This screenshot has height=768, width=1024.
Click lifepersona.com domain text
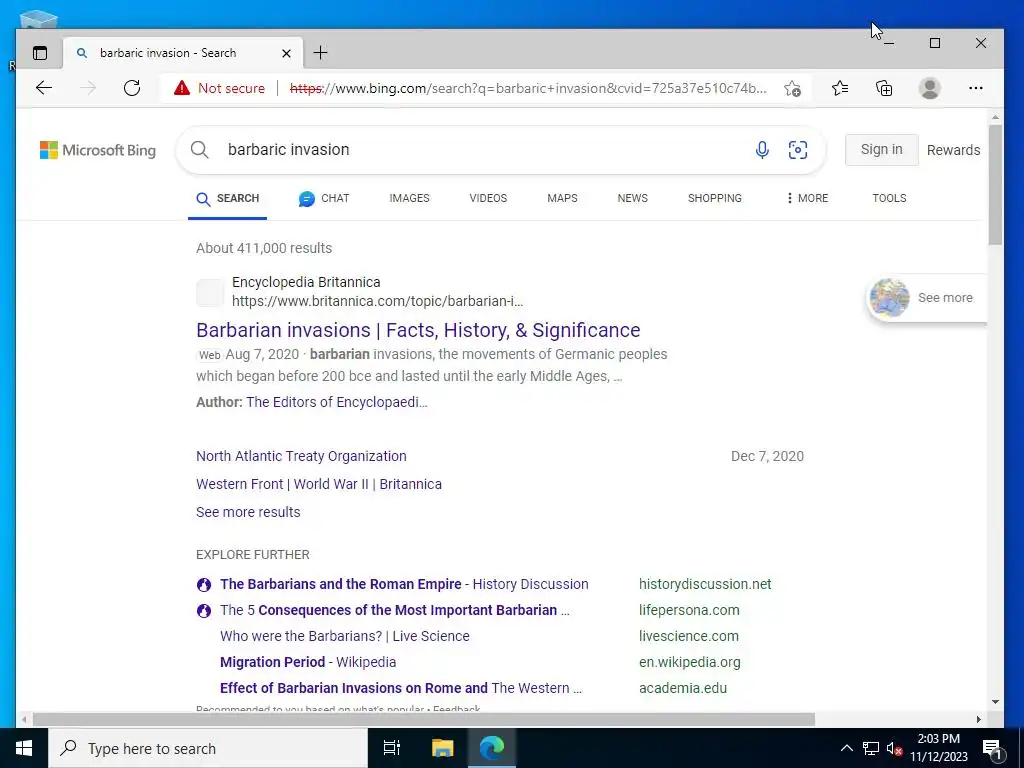coord(689,611)
